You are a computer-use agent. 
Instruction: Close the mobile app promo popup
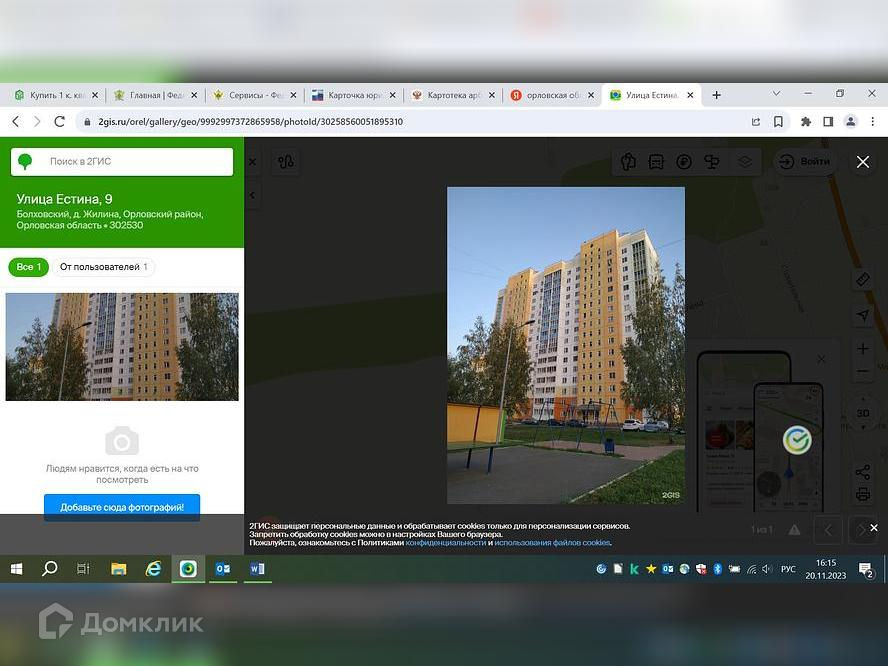point(821,359)
